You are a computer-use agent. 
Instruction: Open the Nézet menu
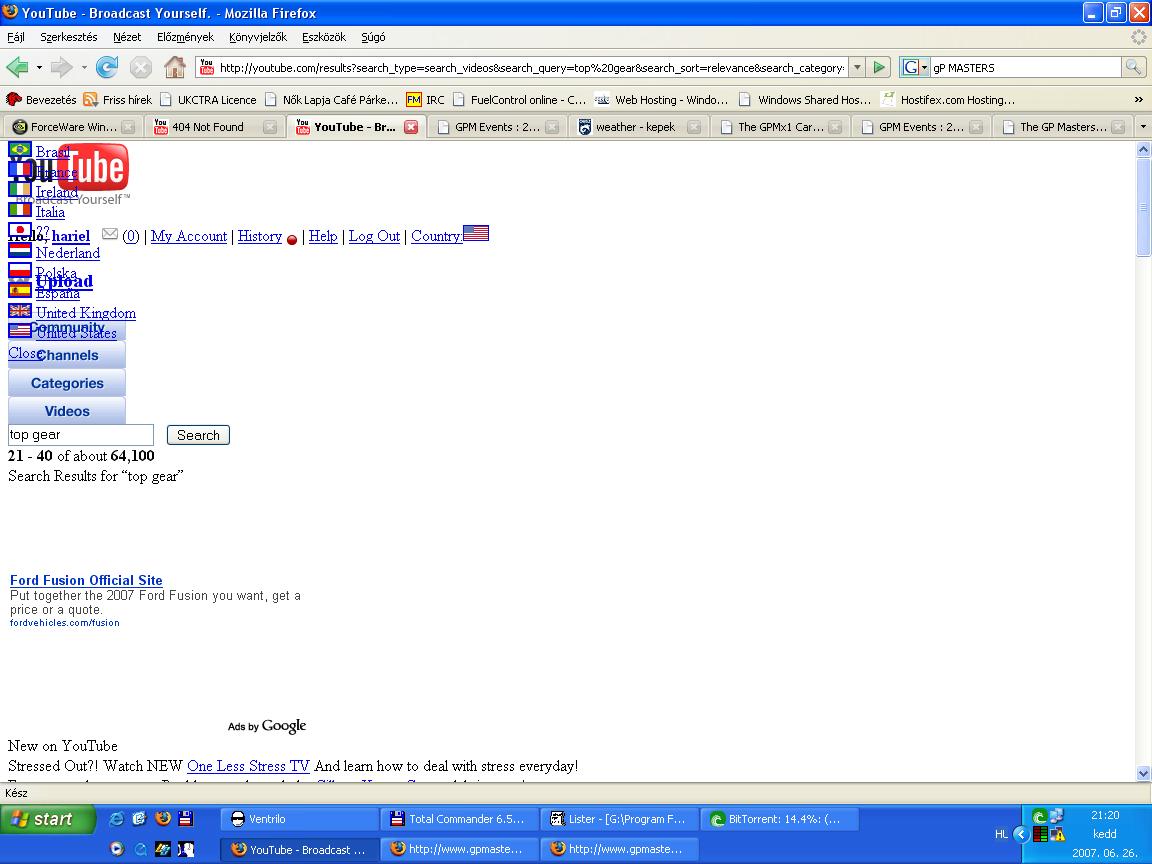pyautogui.click(x=127, y=37)
